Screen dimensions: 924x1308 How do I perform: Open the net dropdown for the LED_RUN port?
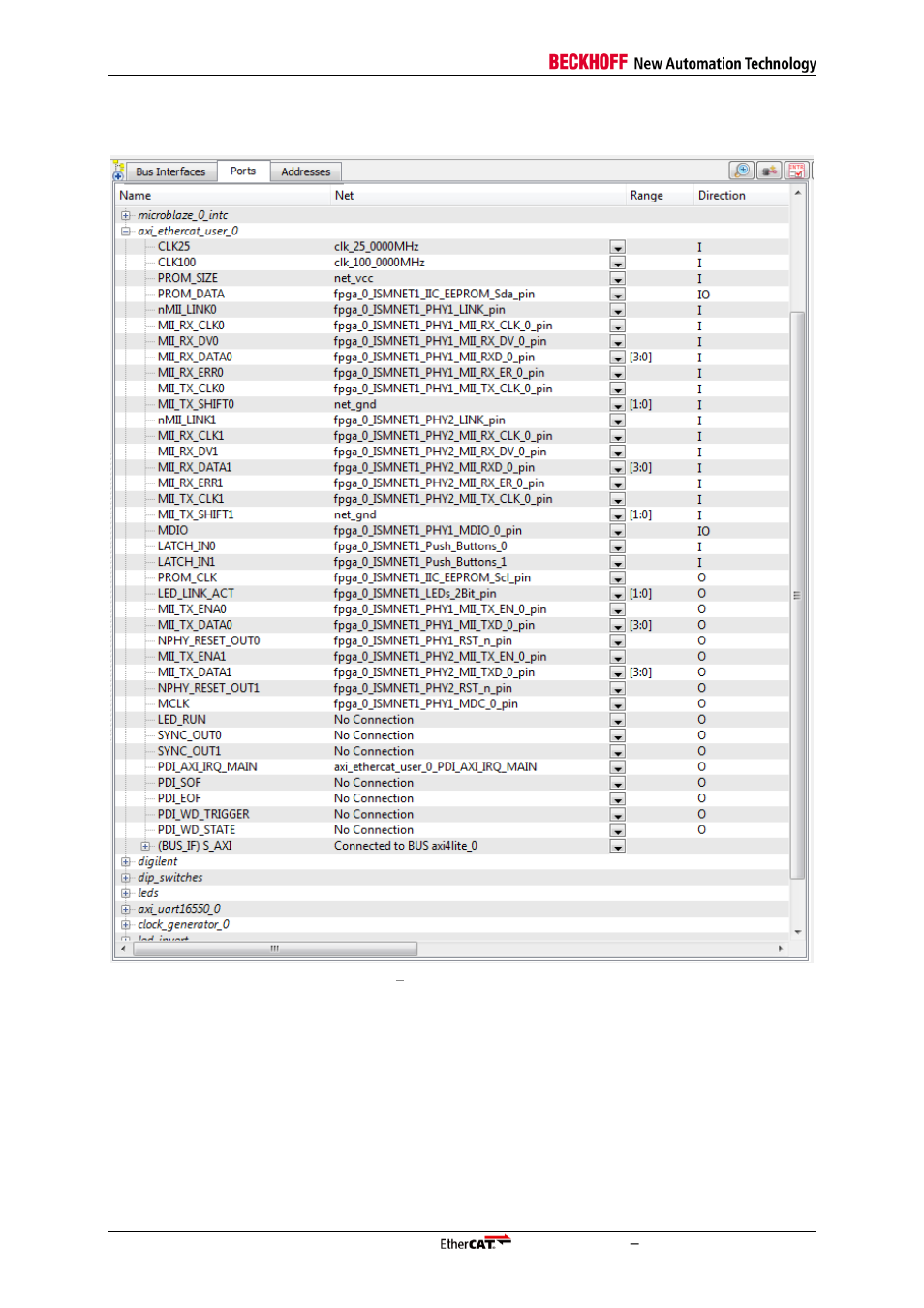pyautogui.click(x=617, y=720)
